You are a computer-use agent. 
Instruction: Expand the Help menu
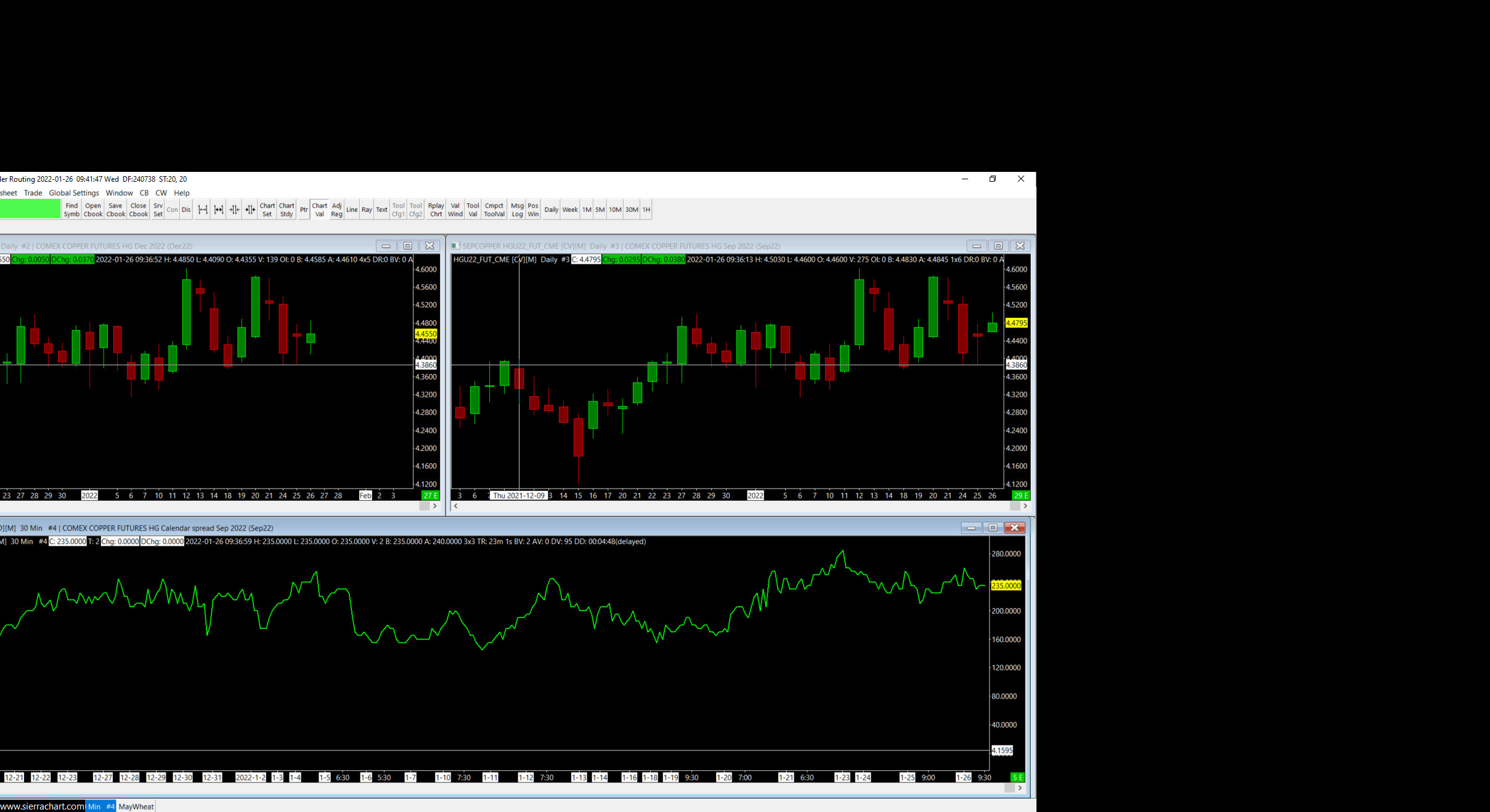[x=182, y=193]
